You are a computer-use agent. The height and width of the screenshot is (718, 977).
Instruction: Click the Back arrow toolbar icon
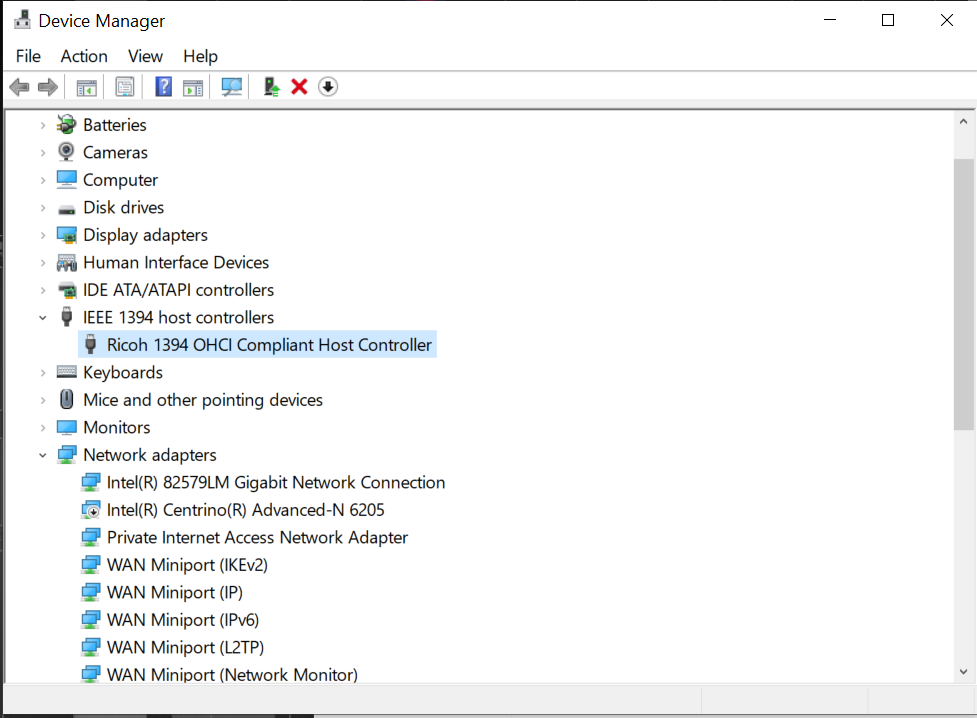[x=19, y=87]
